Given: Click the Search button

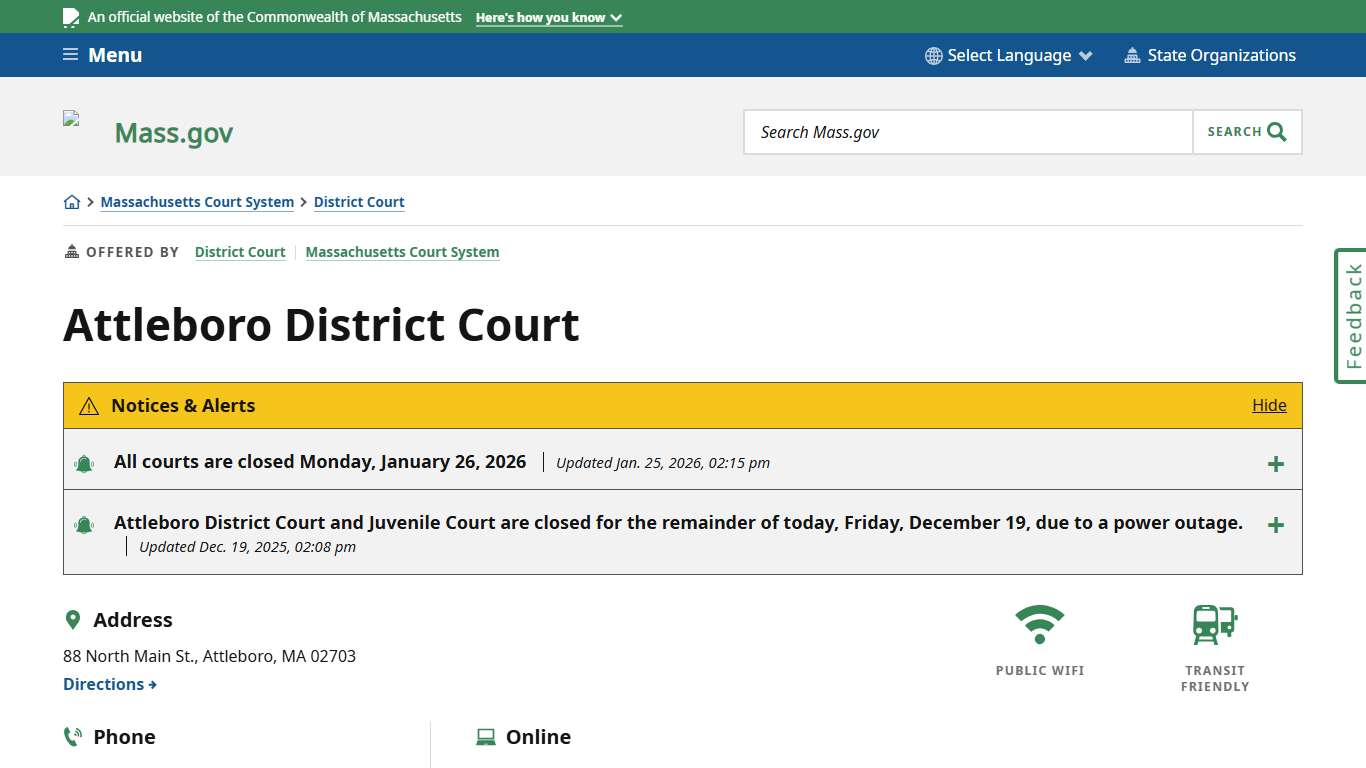Looking at the screenshot, I should pyautogui.click(x=1246, y=131).
